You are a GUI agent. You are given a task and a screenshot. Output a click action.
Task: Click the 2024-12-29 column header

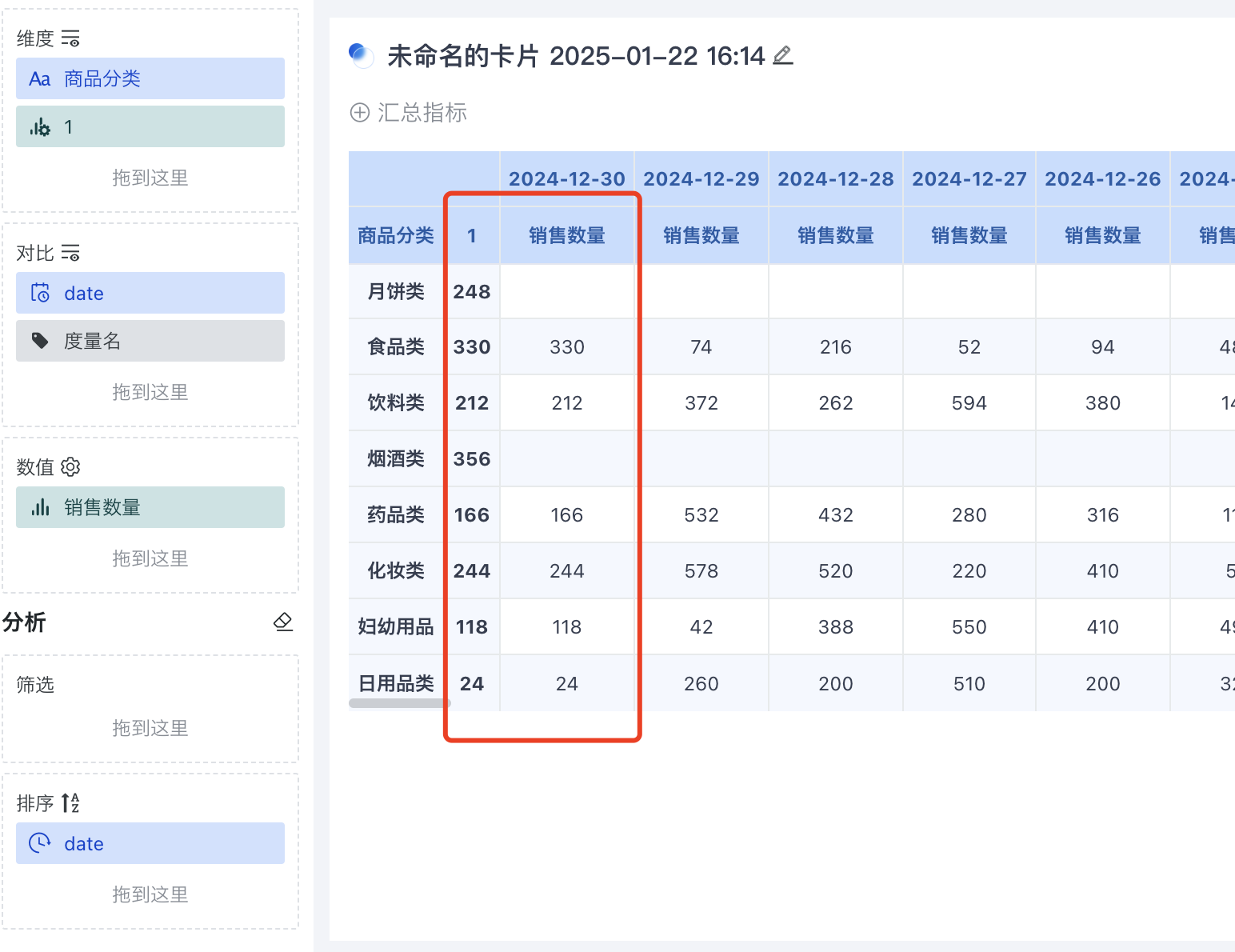[x=701, y=178]
